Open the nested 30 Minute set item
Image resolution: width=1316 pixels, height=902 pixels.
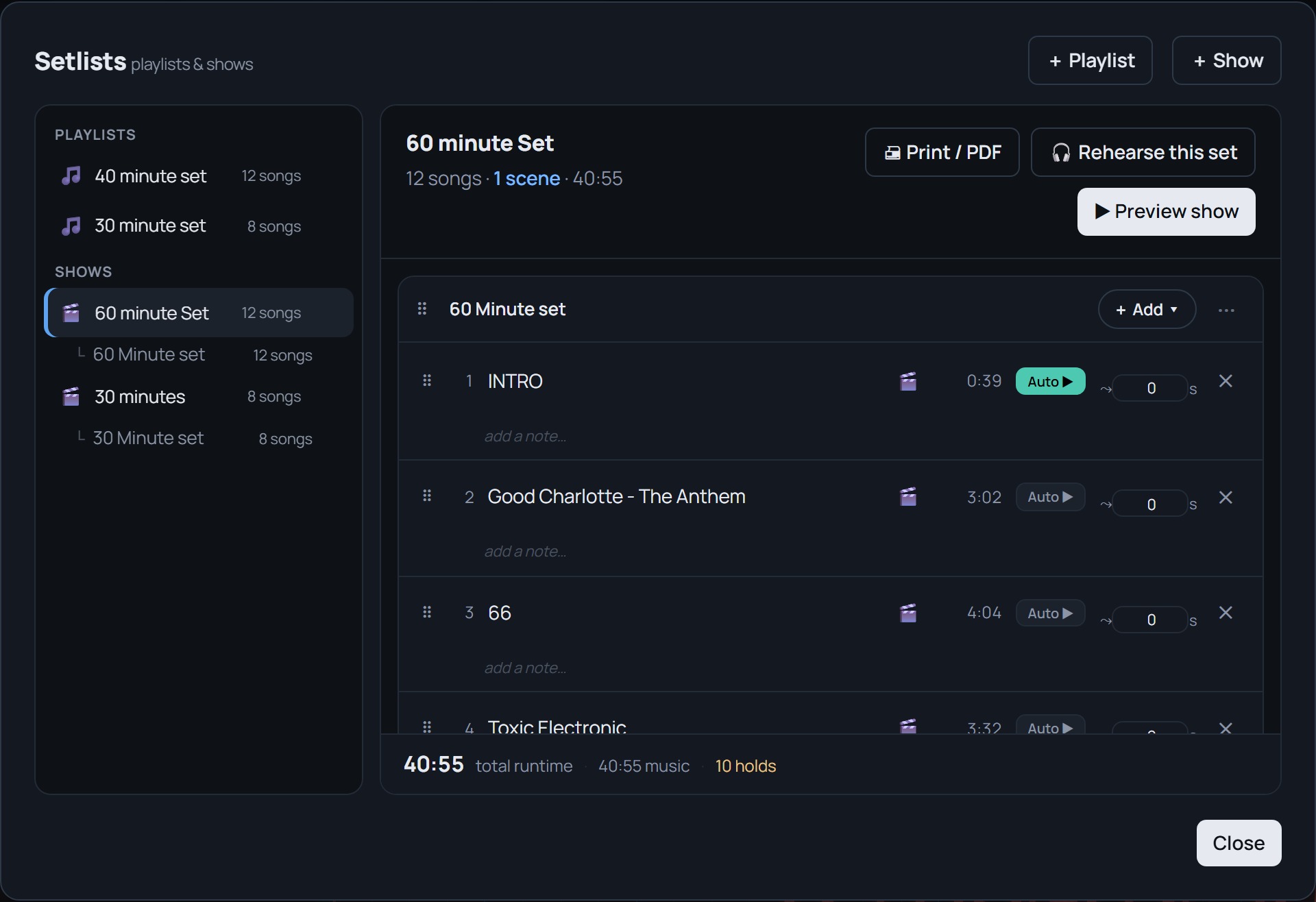(x=199, y=438)
